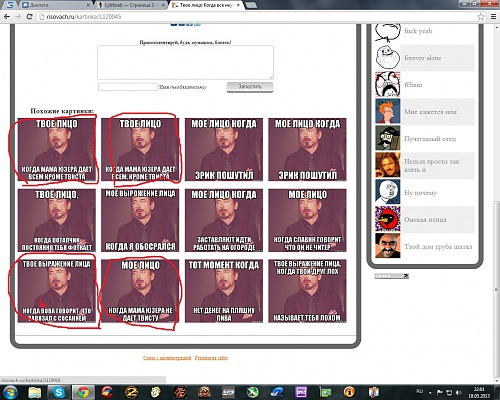Click the "Омская птица" red bird icon
The width and height of the screenshot is (500, 400).
(x=388, y=219)
